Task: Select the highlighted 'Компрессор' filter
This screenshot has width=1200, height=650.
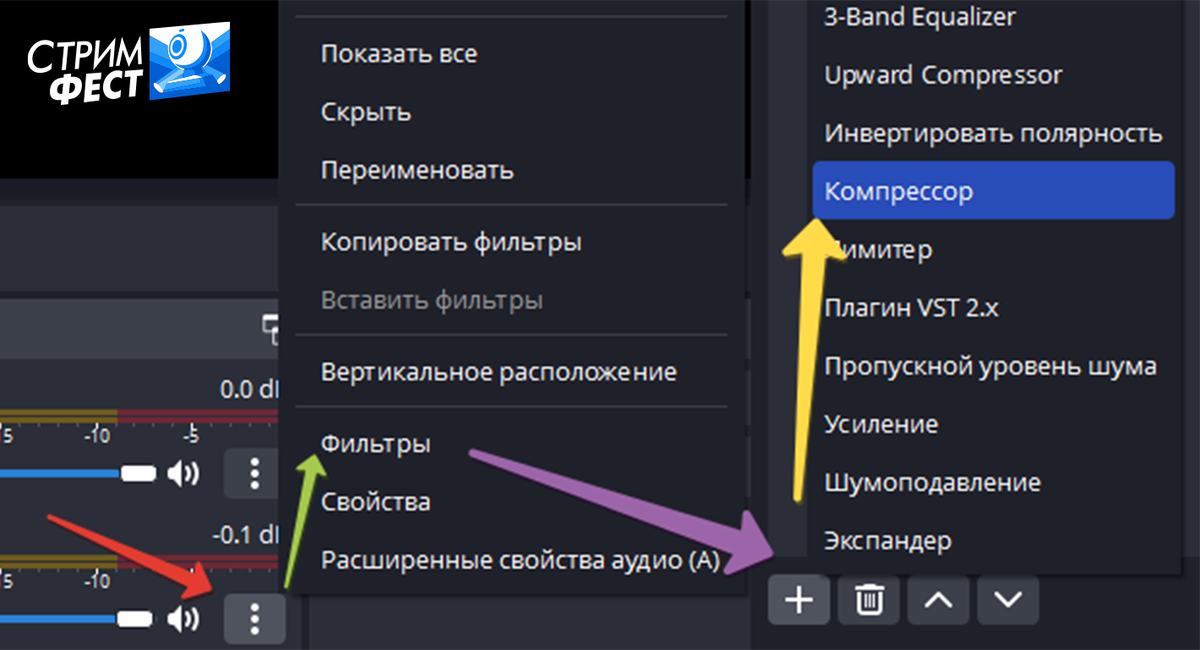Action: [993, 190]
